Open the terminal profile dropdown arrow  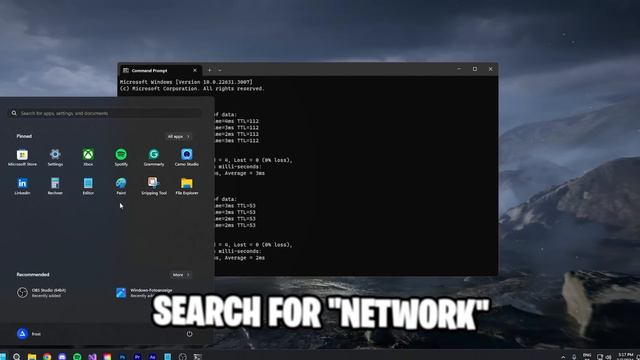pyautogui.click(x=220, y=70)
